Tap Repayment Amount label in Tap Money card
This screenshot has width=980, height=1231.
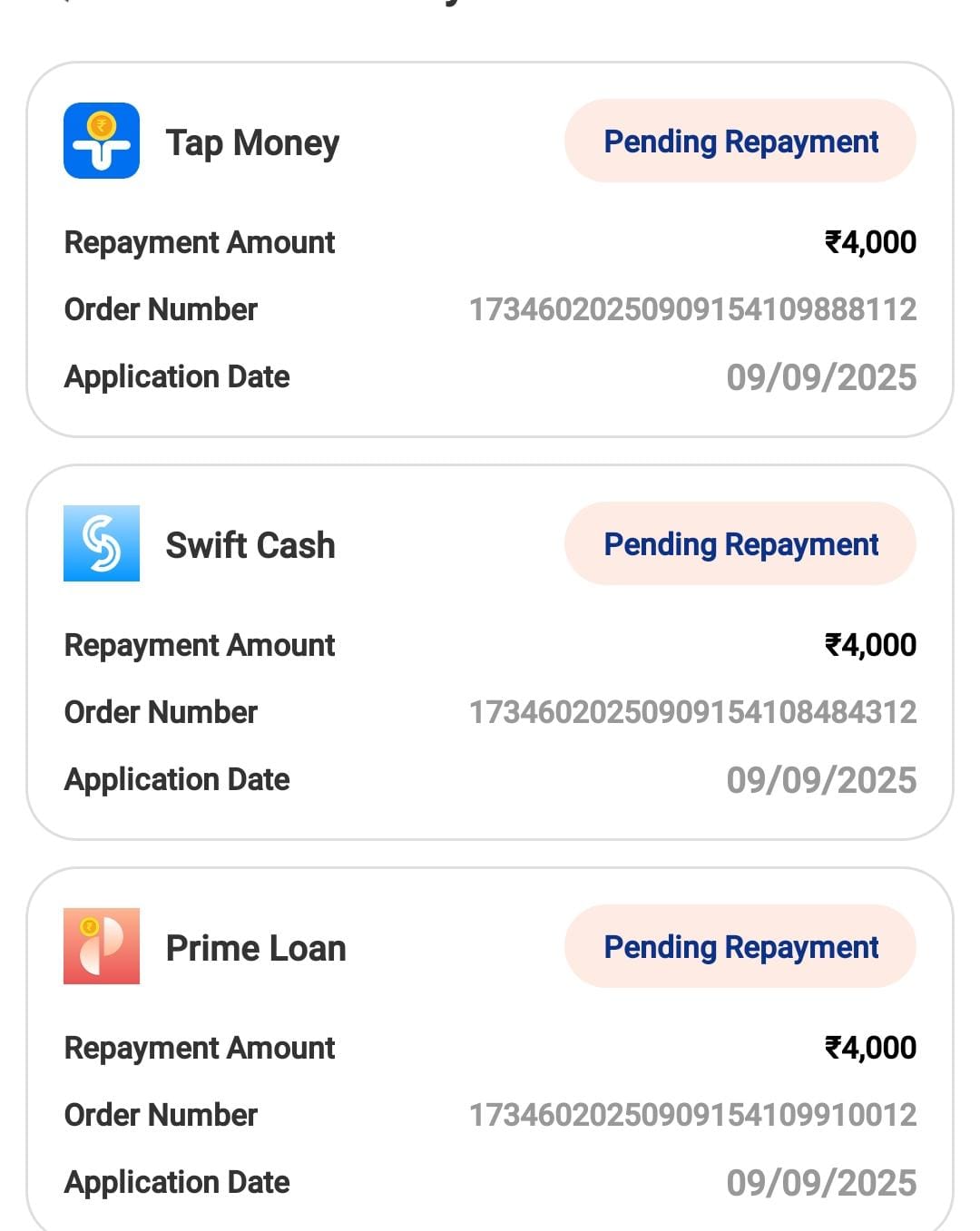[200, 243]
